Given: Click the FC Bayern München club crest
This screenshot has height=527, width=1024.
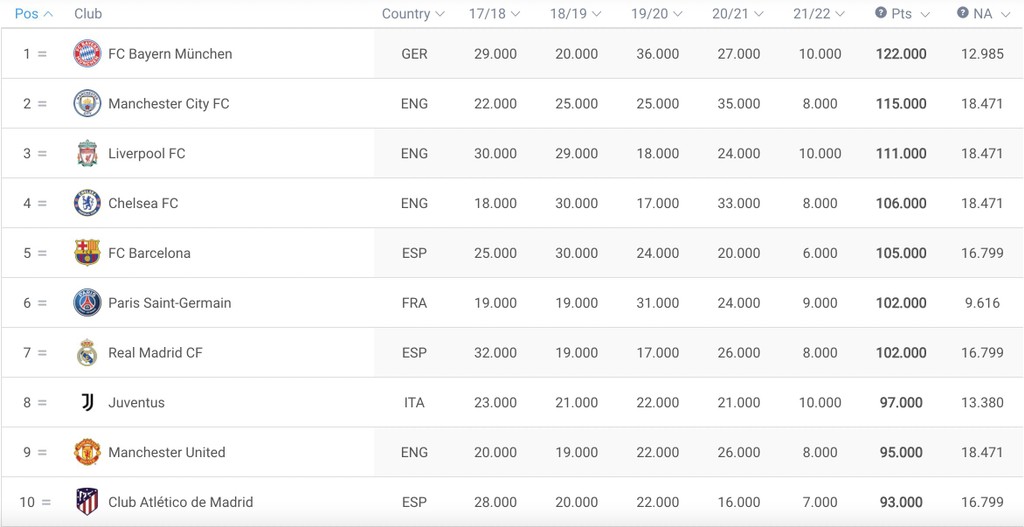Looking at the screenshot, I should click(87, 54).
